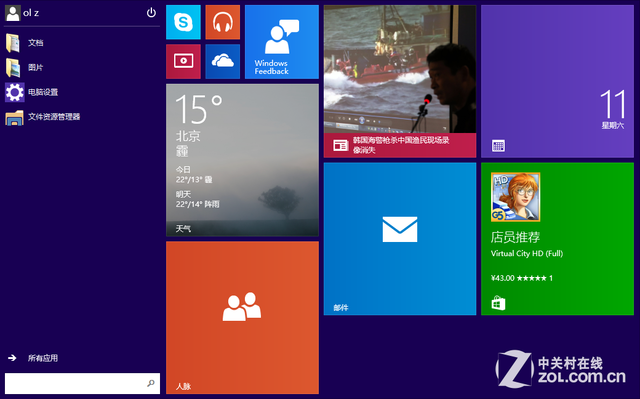Open the 天气 Weather tile for 北京
Image resolution: width=640 pixels, height=399 pixels.
[x=242, y=160]
